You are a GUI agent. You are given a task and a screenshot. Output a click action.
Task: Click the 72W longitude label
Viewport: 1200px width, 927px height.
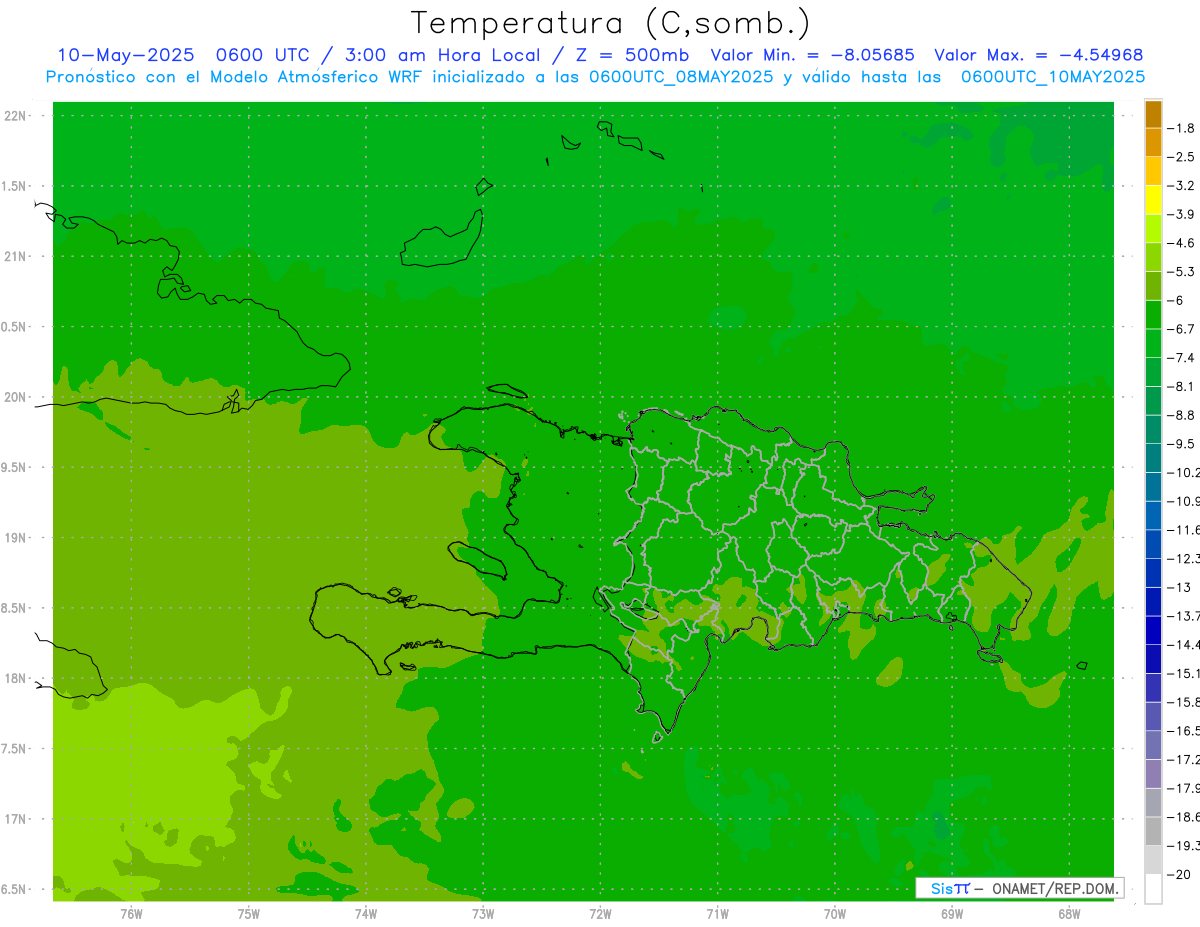coord(600,913)
